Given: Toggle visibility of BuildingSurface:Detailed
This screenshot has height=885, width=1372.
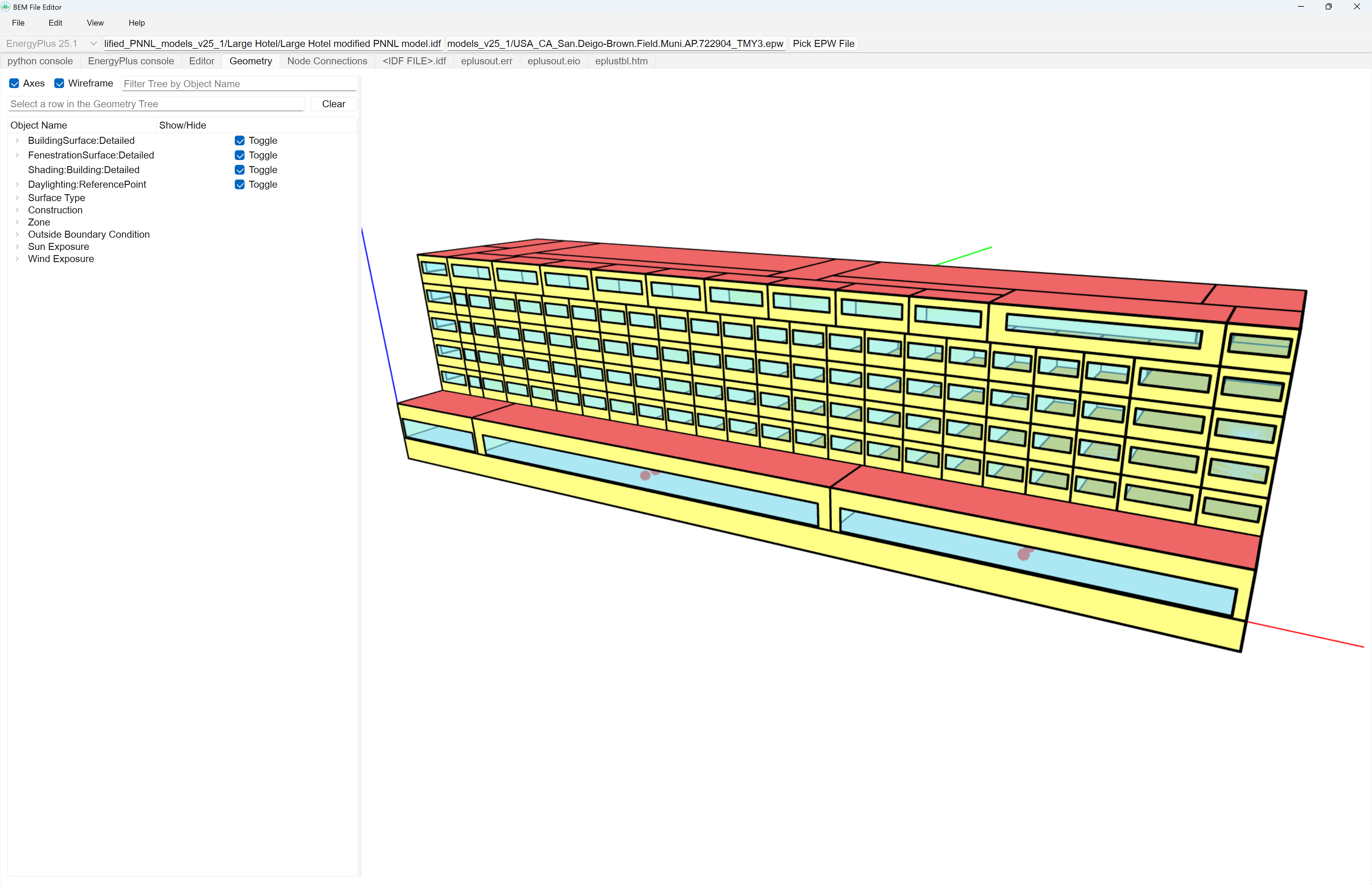Looking at the screenshot, I should coord(240,141).
